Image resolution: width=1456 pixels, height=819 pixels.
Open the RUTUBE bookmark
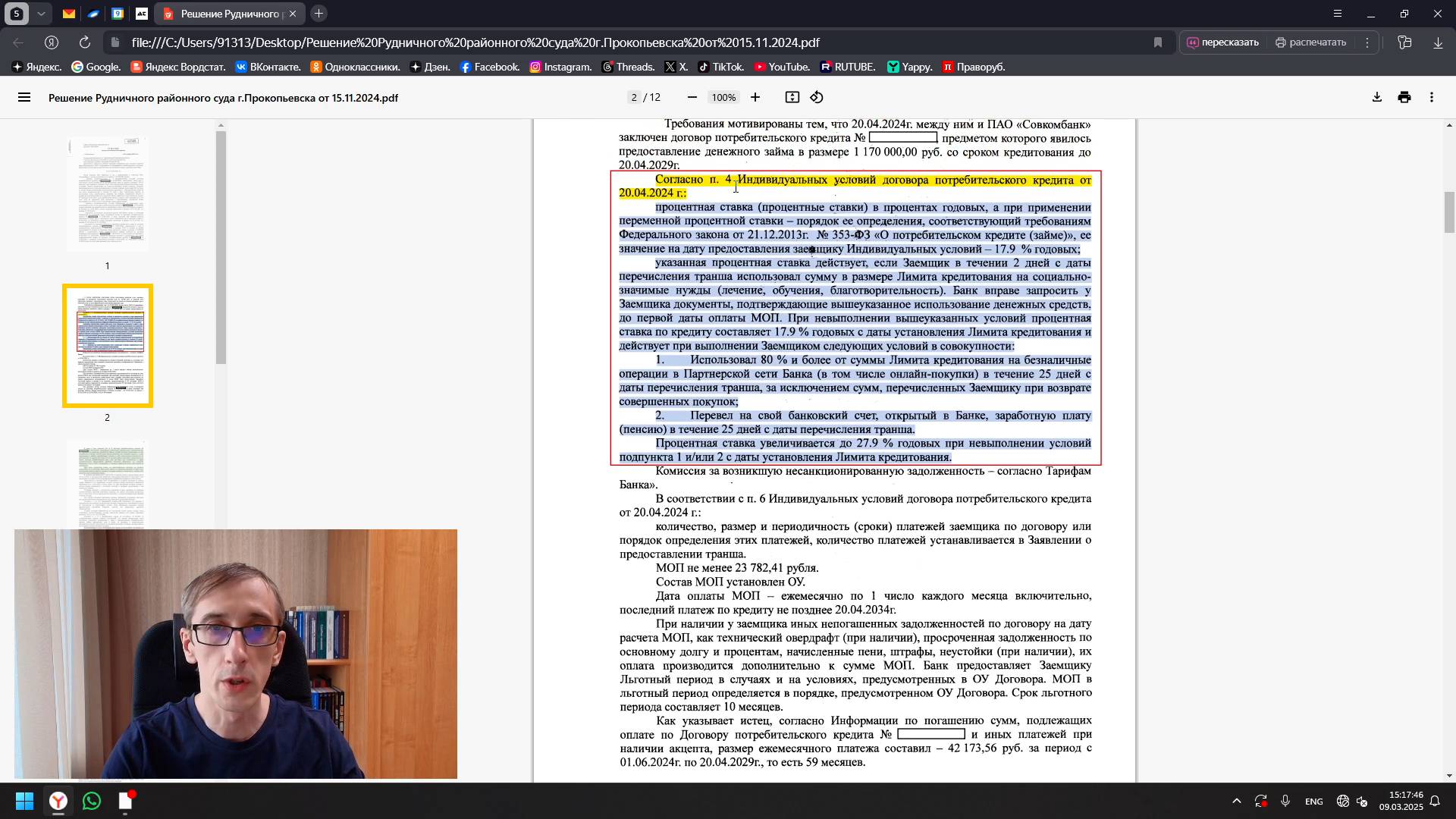click(x=847, y=67)
